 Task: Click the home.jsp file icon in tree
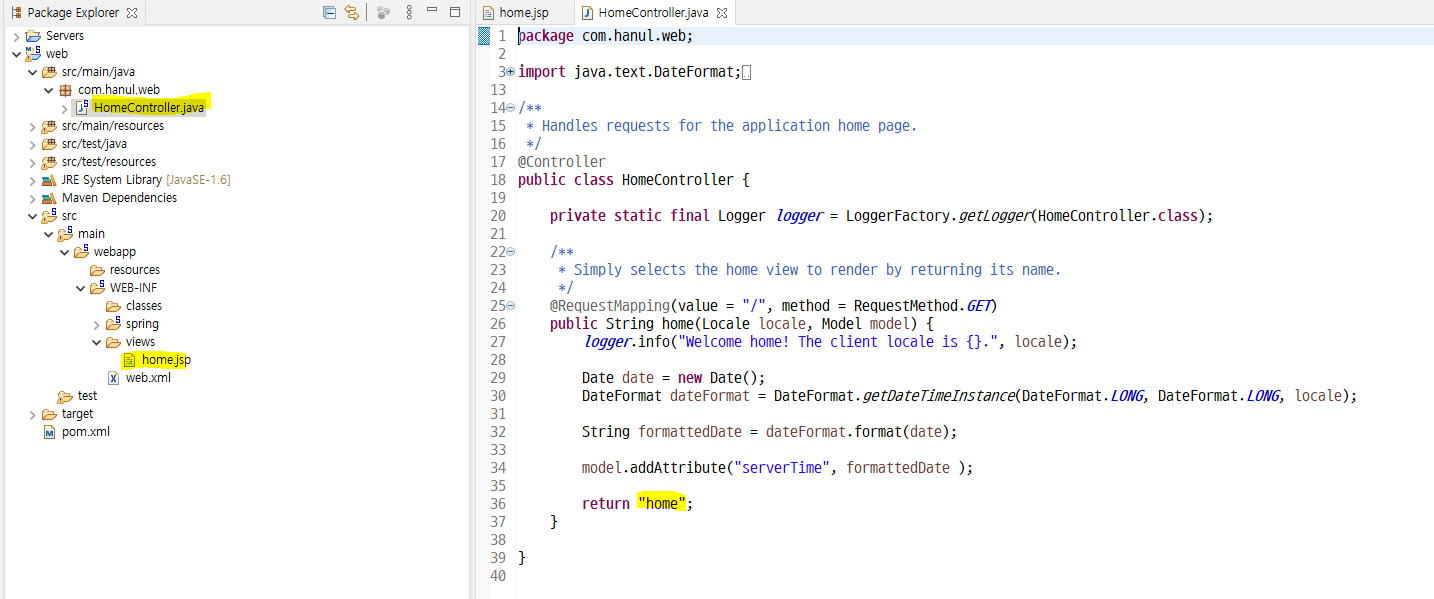[129, 360]
